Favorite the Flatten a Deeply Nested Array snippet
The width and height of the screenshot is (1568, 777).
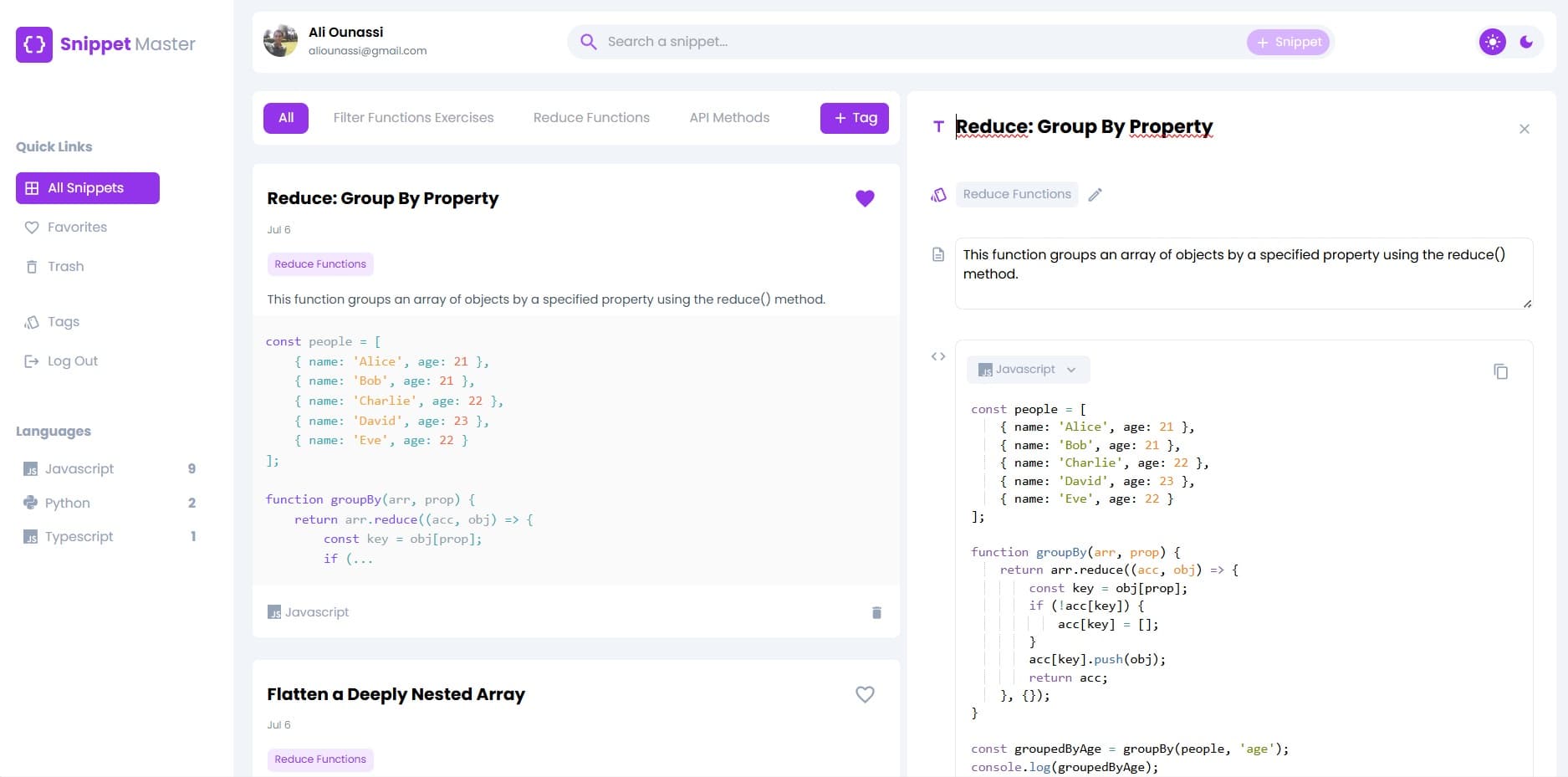coord(865,694)
